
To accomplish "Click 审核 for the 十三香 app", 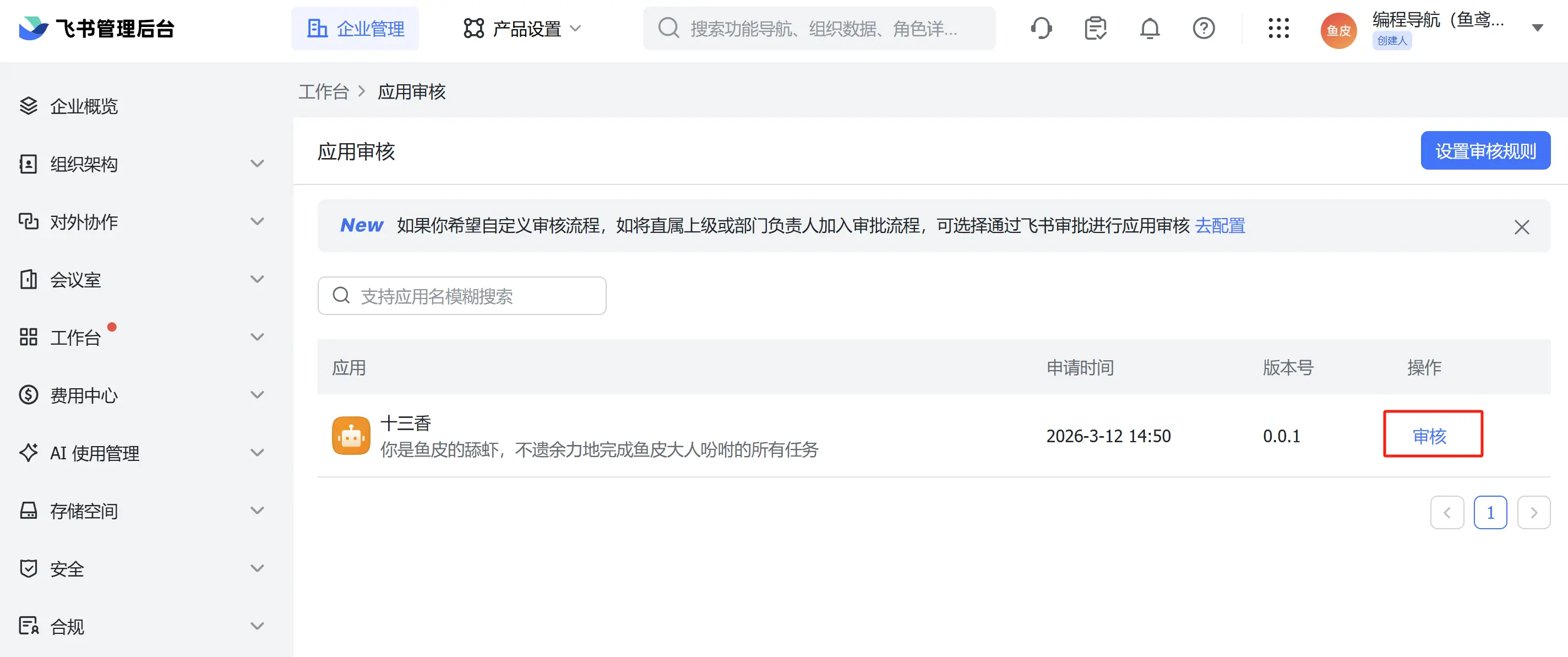I will coord(1429,436).
